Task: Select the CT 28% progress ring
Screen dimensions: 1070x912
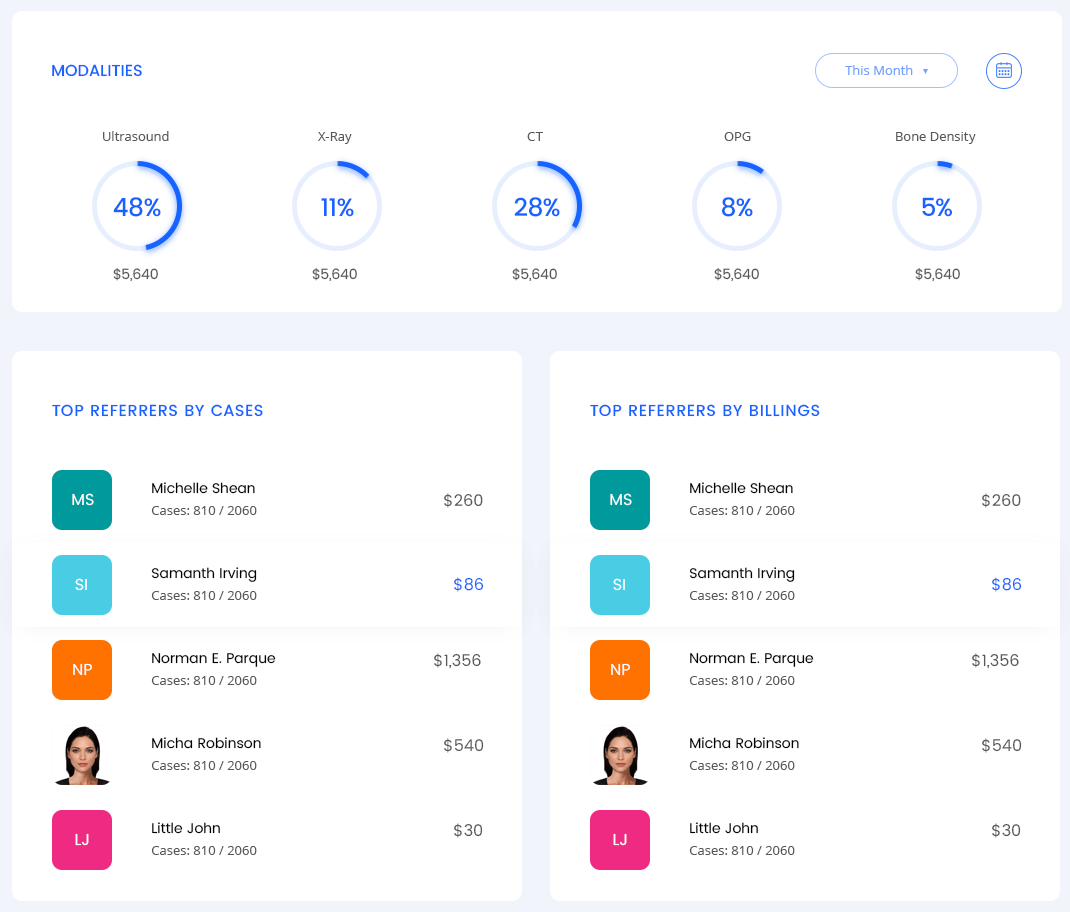Action: [537, 207]
